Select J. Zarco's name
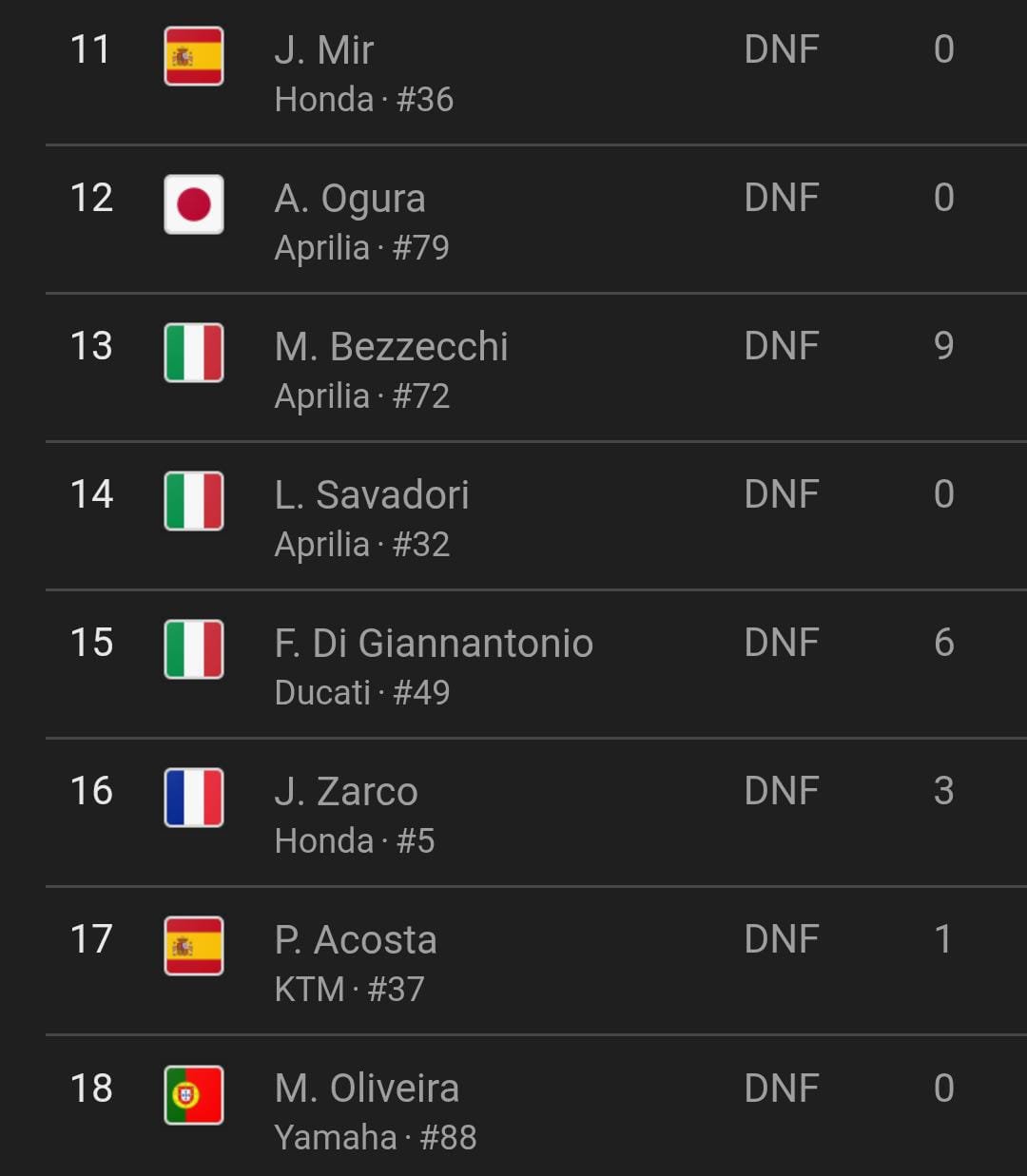The image size is (1027, 1176). click(346, 791)
